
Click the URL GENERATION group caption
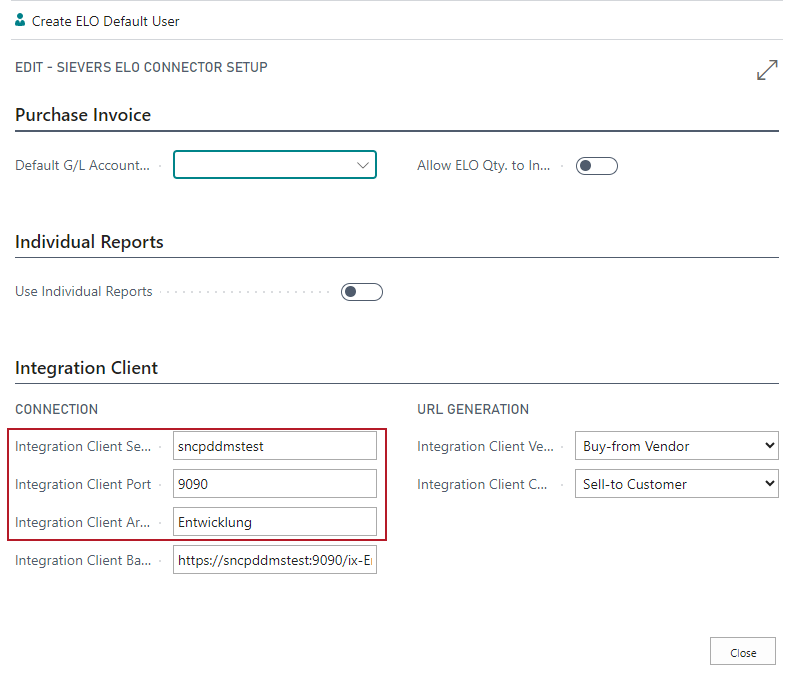[x=472, y=409]
